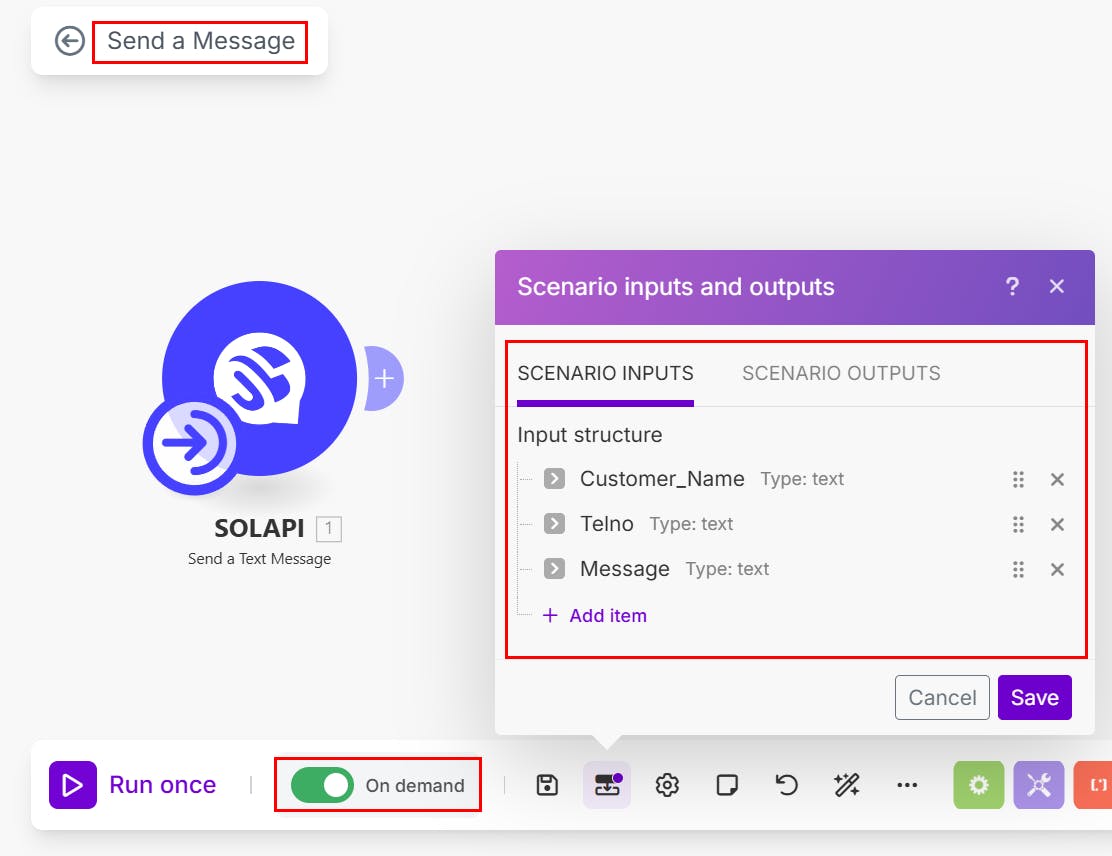
Task: Click the Telno item label
Action: [607, 524]
